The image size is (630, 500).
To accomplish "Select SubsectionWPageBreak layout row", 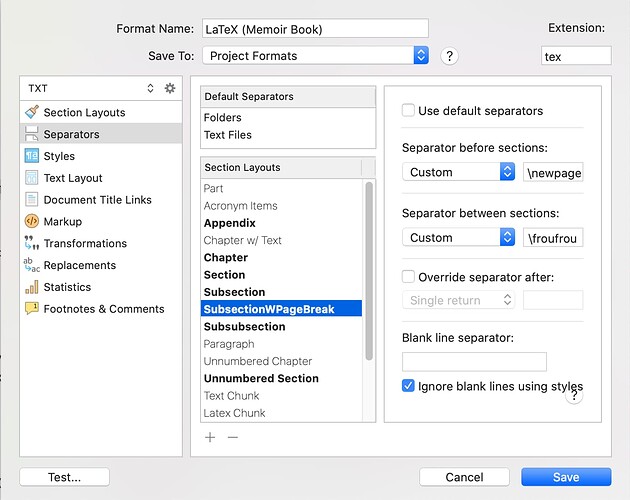I will [x=281, y=309].
